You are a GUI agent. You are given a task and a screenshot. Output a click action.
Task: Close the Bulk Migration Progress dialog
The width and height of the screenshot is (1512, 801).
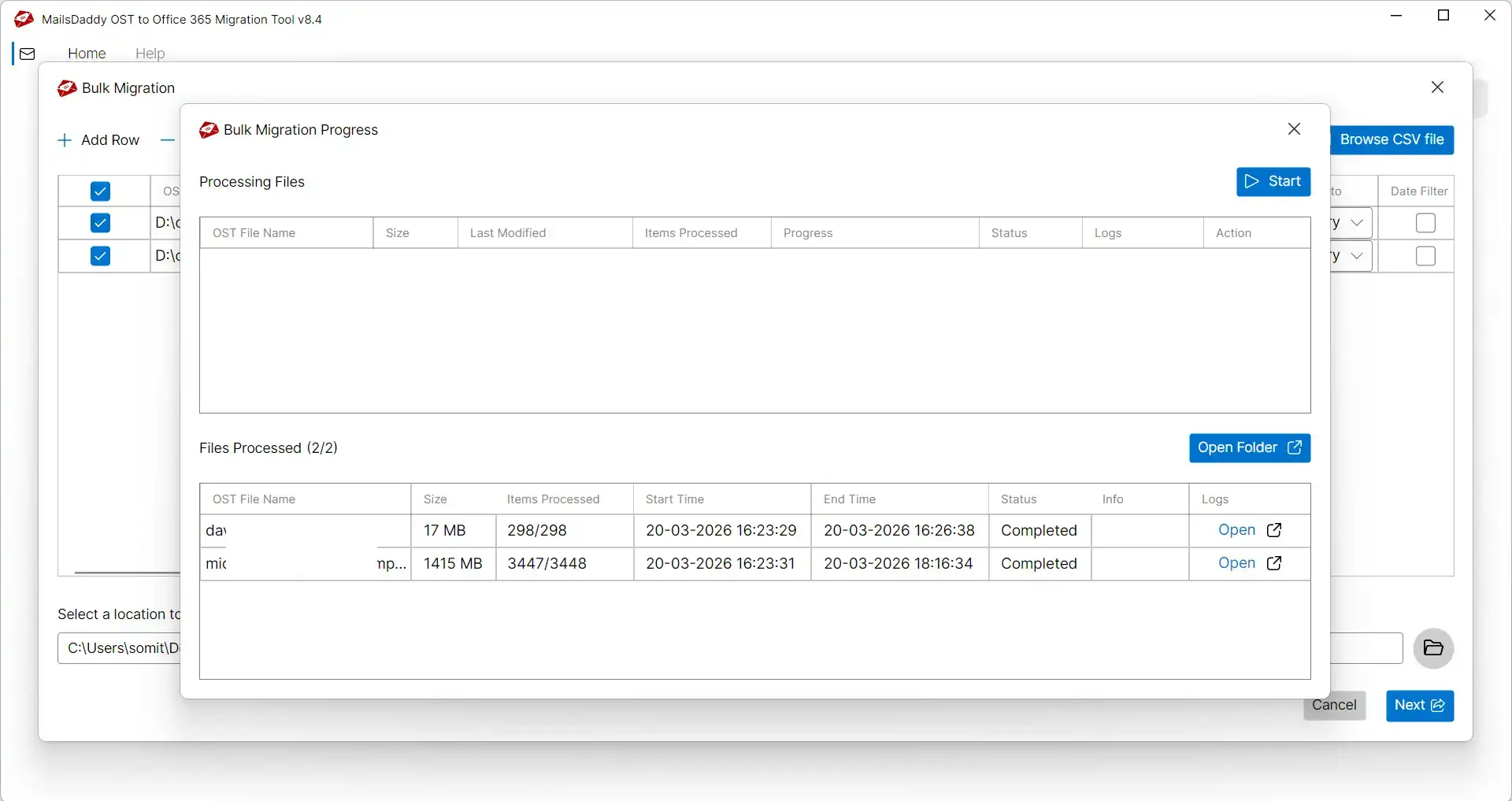click(x=1294, y=129)
